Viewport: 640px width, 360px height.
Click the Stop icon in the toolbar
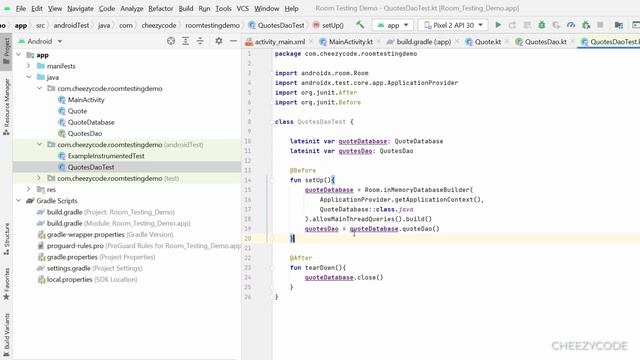click(x=600, y=25)
